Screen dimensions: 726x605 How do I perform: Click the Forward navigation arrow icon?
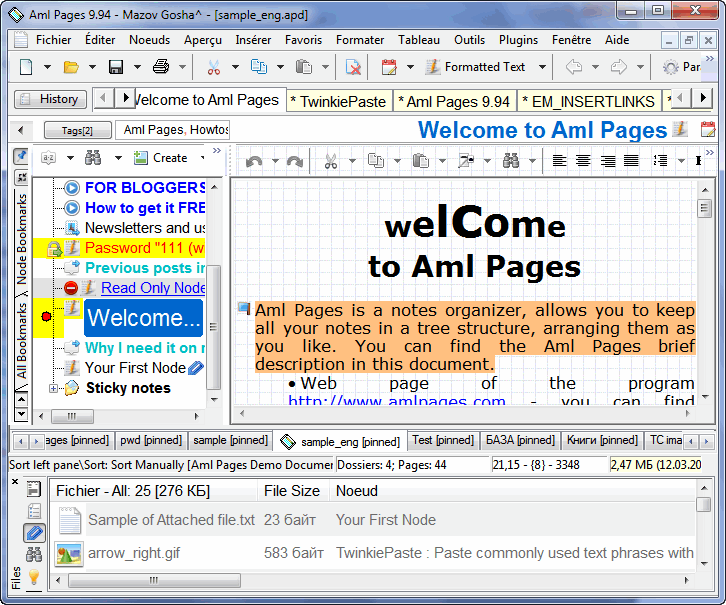[x=619, y=67]
